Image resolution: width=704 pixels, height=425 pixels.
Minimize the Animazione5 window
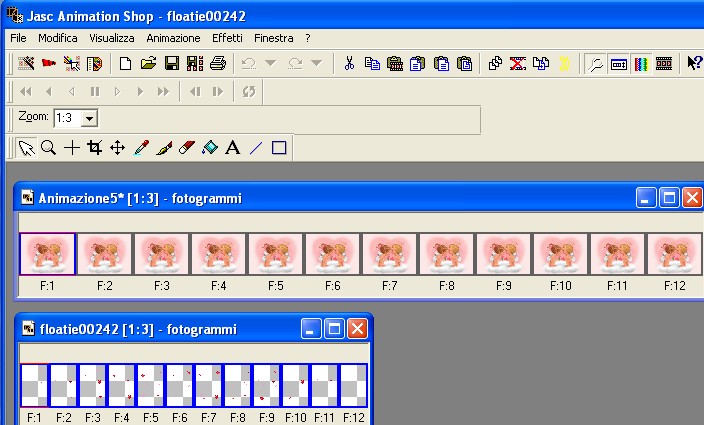pos(646,197)
